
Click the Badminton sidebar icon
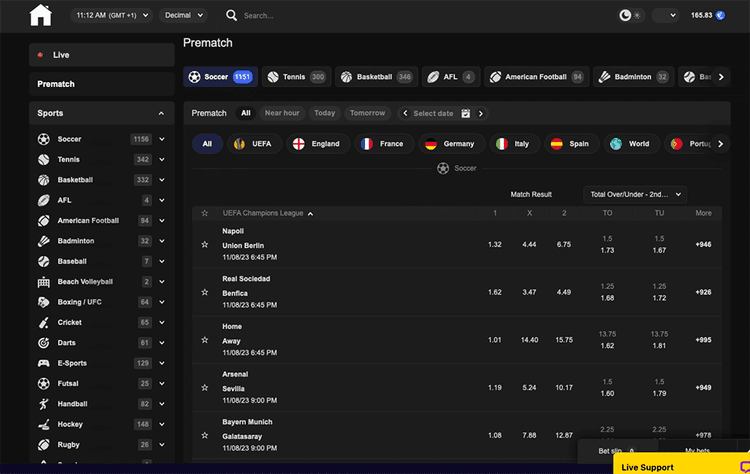click(44, 241)
